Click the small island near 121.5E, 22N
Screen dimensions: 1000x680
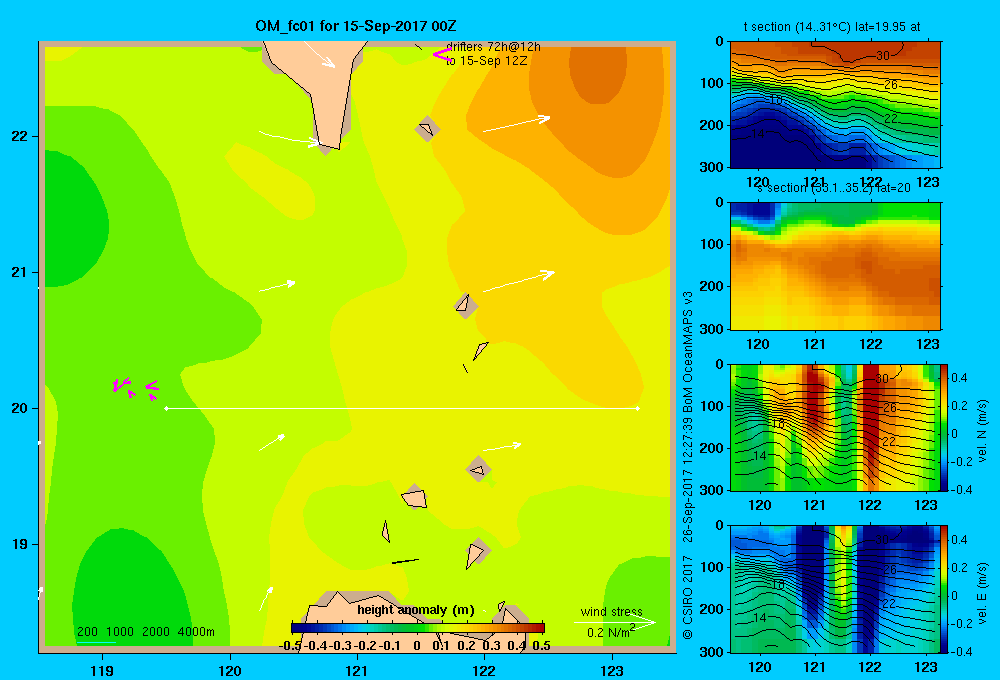[427, 129]
